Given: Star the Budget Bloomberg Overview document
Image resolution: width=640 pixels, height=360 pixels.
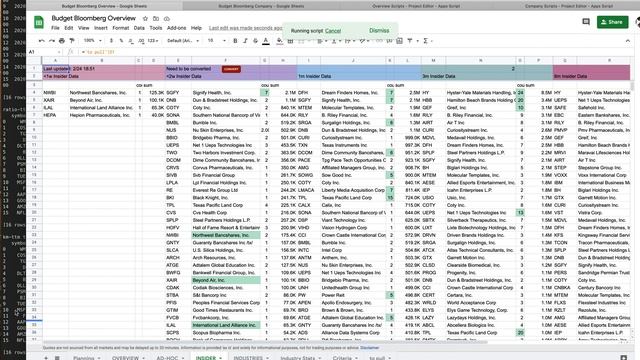Looking at the screenshot, I should point(145,19).
